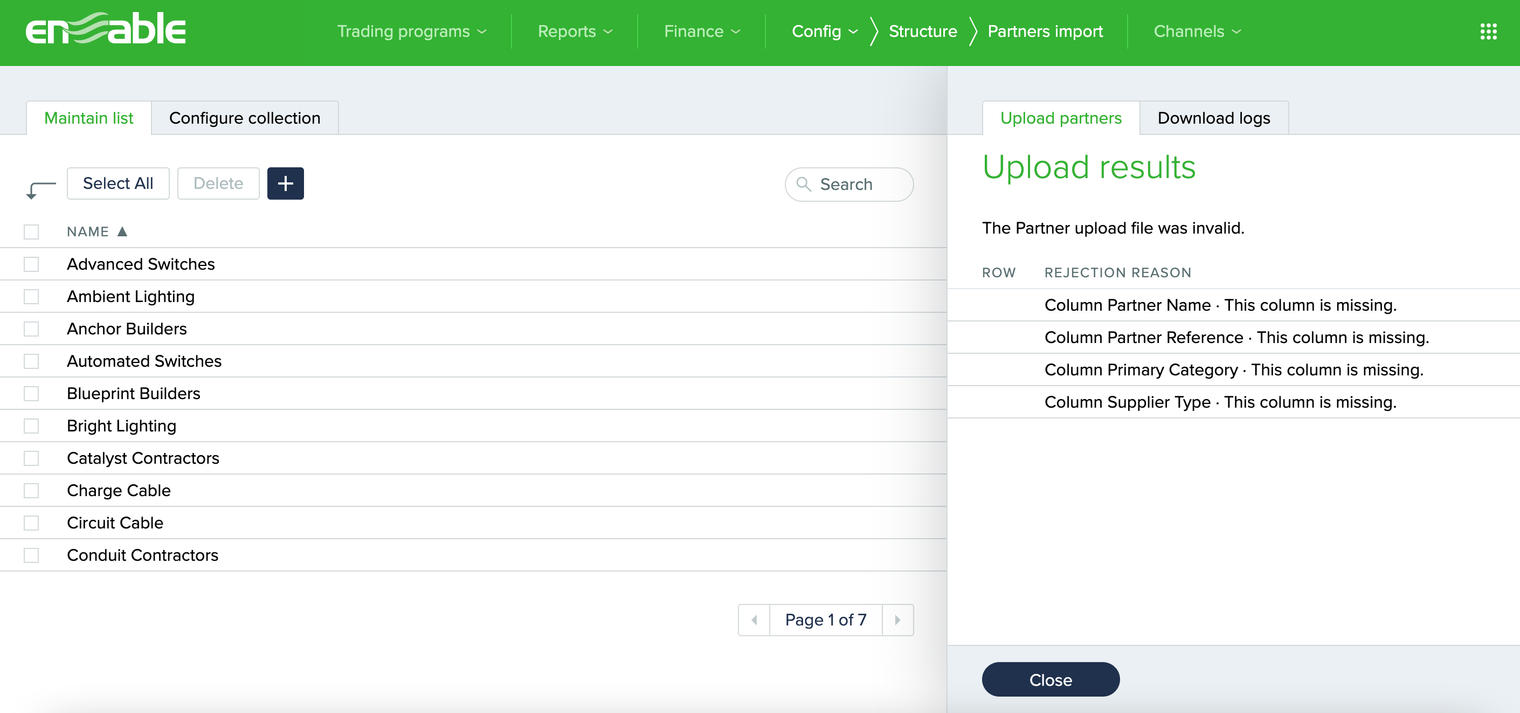This screenshot has height=713, width=1520.
Task: Open the Bright Lighting partner
Action: coord(121,426)
